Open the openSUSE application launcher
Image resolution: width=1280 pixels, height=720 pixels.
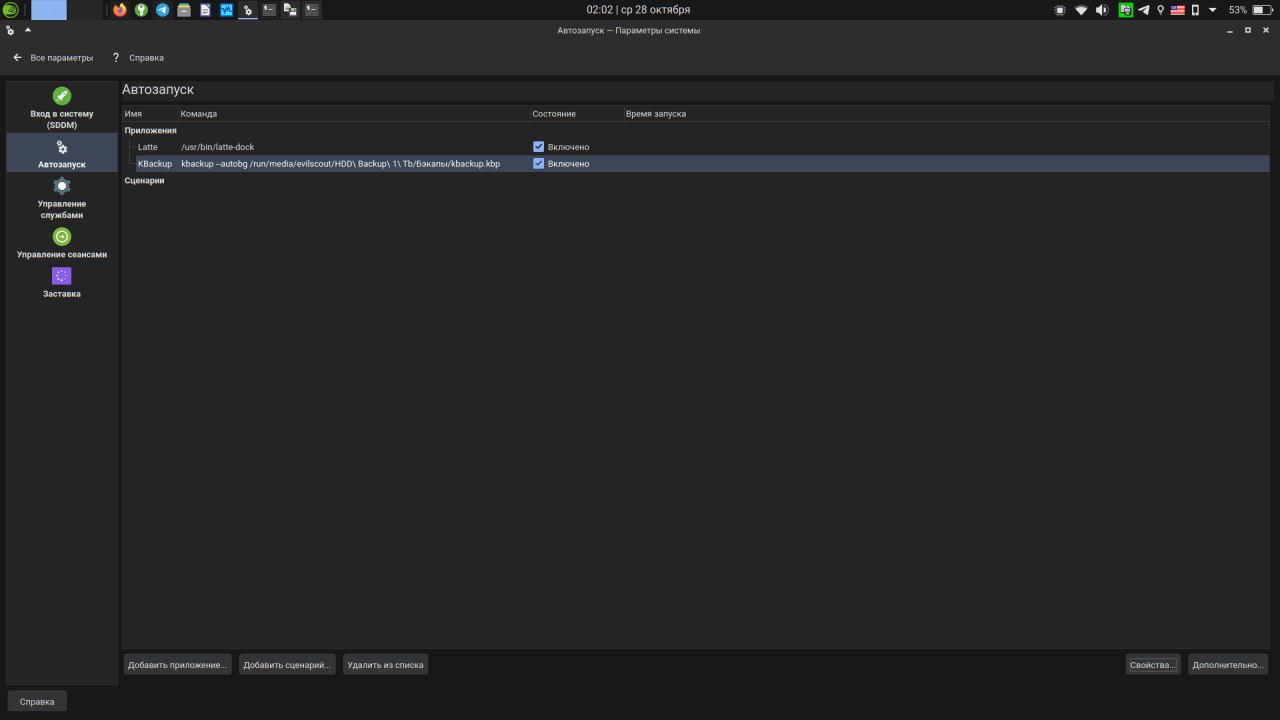click(x=10, y=10)
